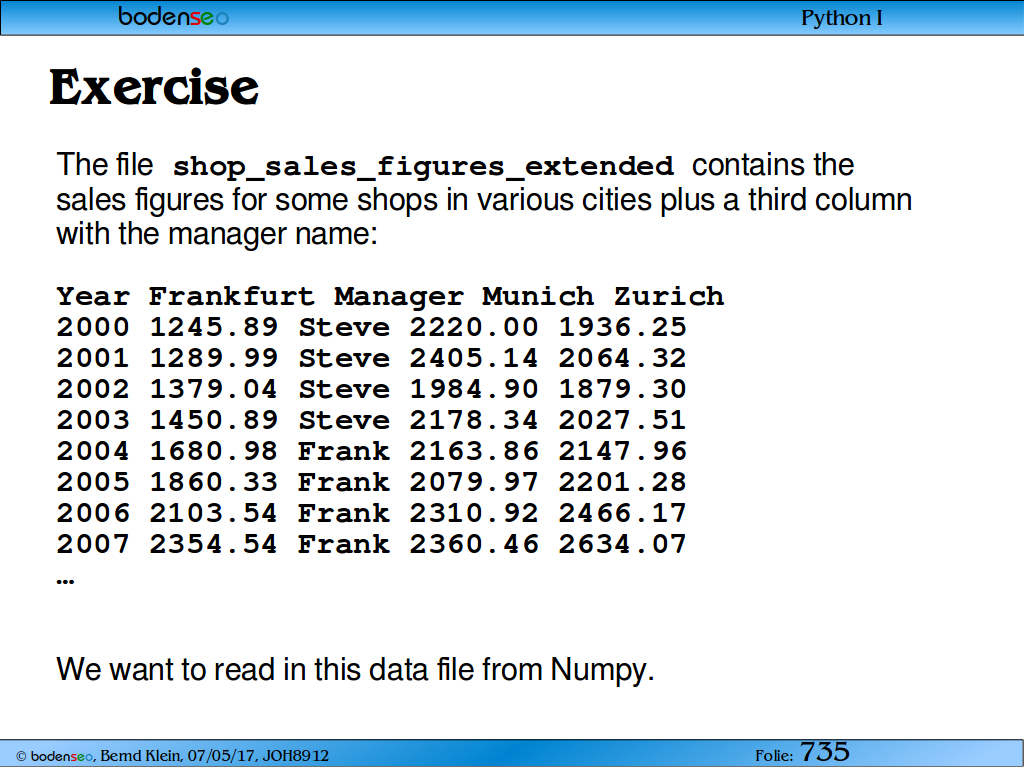Click the Zurich value 2147.96
This screenshot has height=768, width=1024.
pyautogui.click(x=622, y=451)
